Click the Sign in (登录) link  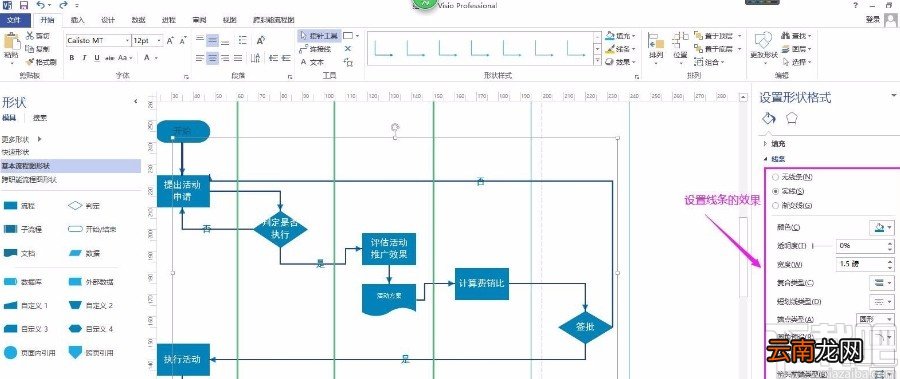pos(872,20)
